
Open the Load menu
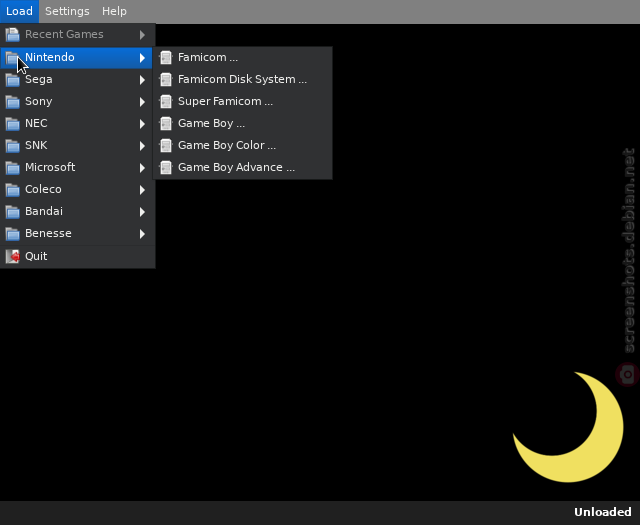point(19,11)
